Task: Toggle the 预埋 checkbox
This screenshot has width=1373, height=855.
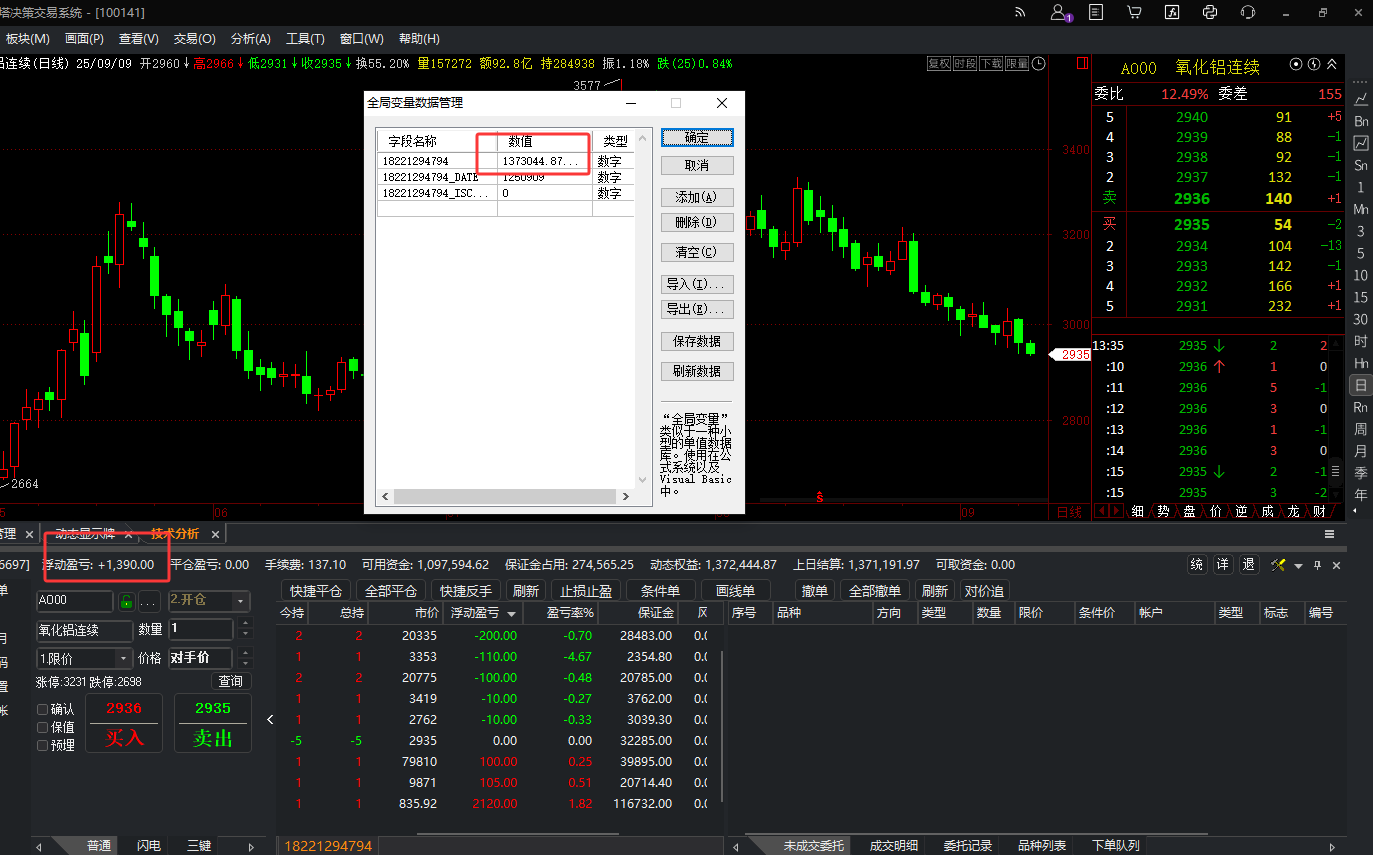Action: pyautogui.click(x=43, y=745)
